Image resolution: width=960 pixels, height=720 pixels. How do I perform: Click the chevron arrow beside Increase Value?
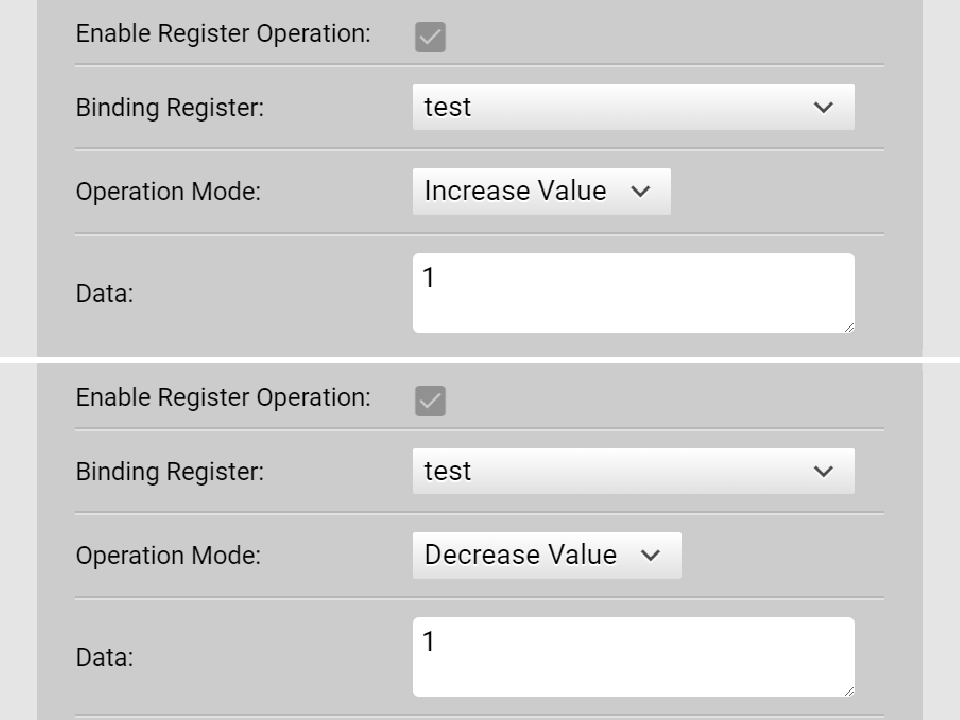click(x=642, y=192)
